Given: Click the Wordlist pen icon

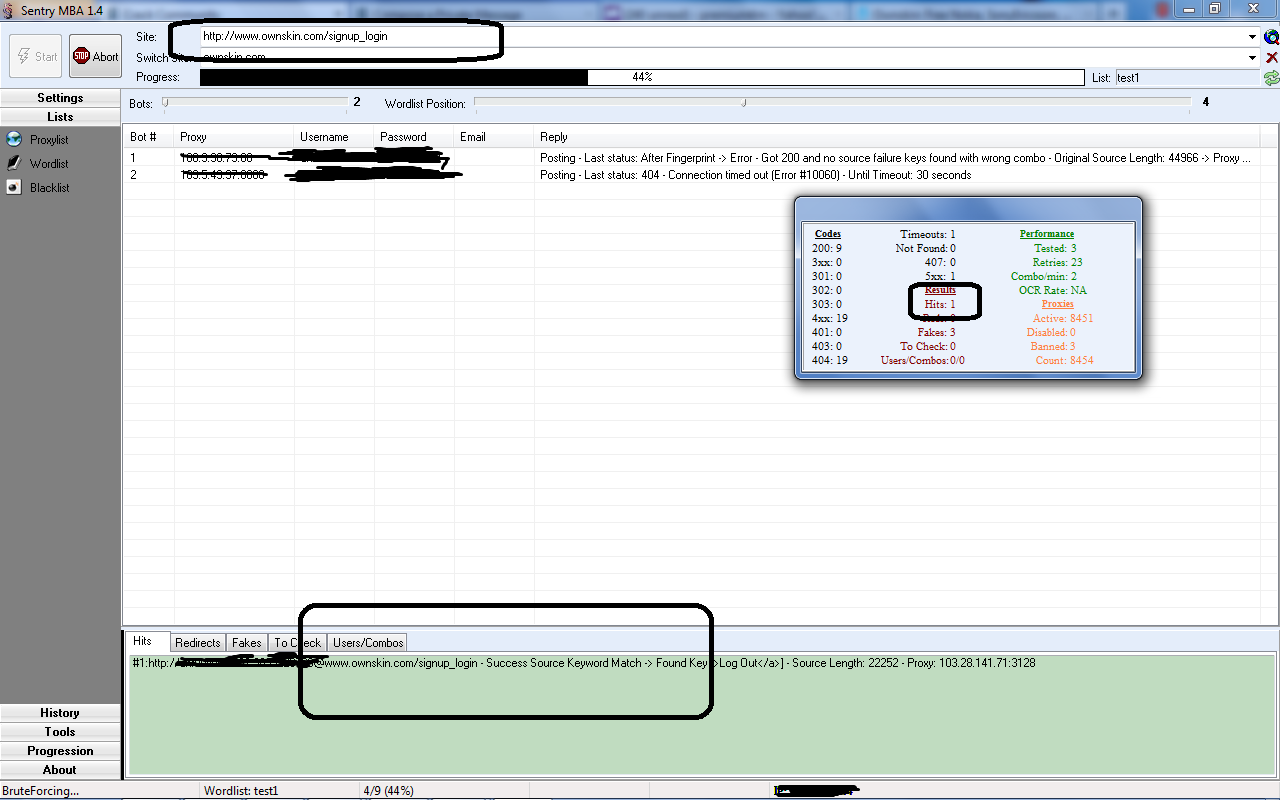Looking at the screenshot, I should coord(14,163).
